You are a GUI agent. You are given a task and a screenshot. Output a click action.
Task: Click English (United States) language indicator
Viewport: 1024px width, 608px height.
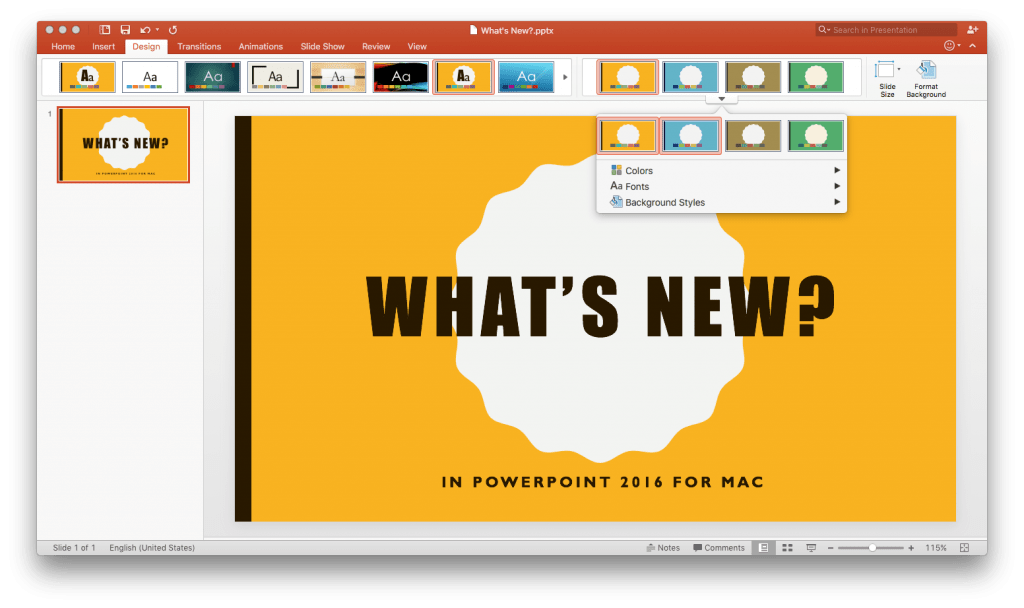click(152, 548)
